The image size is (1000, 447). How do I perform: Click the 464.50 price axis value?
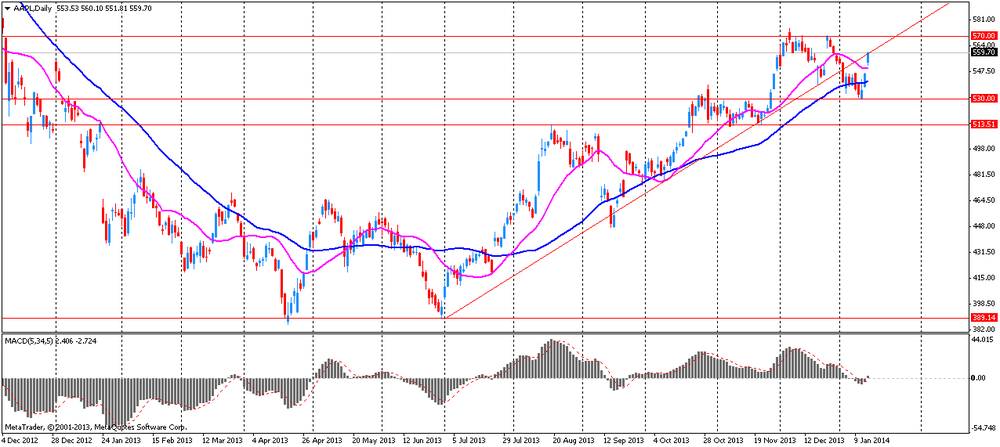983,200
